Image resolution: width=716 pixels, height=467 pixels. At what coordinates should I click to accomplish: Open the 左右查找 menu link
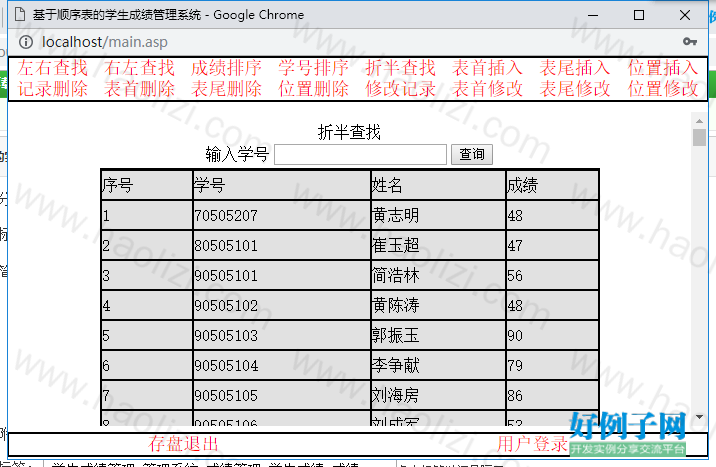pos(53,68)
